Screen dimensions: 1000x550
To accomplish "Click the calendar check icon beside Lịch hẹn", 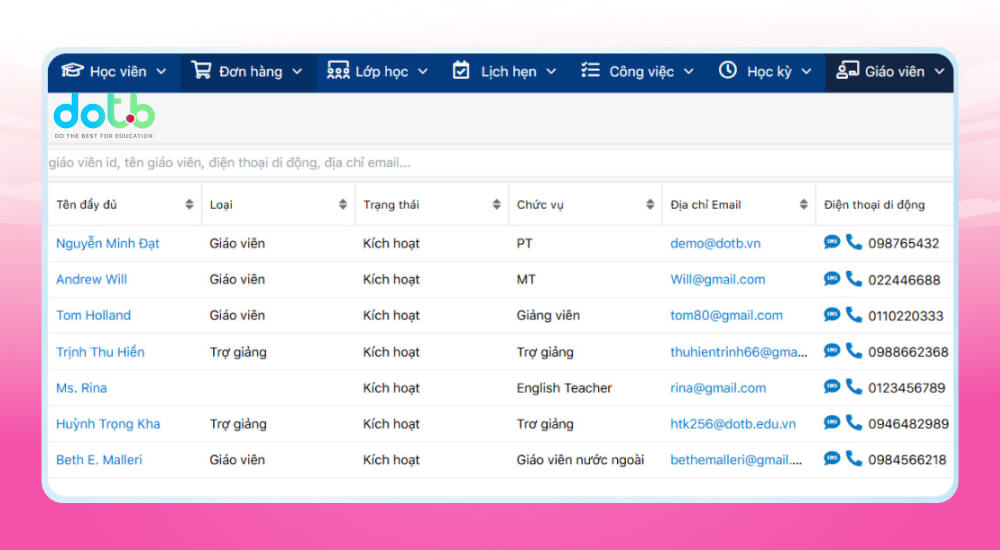I will coord(460,70).
